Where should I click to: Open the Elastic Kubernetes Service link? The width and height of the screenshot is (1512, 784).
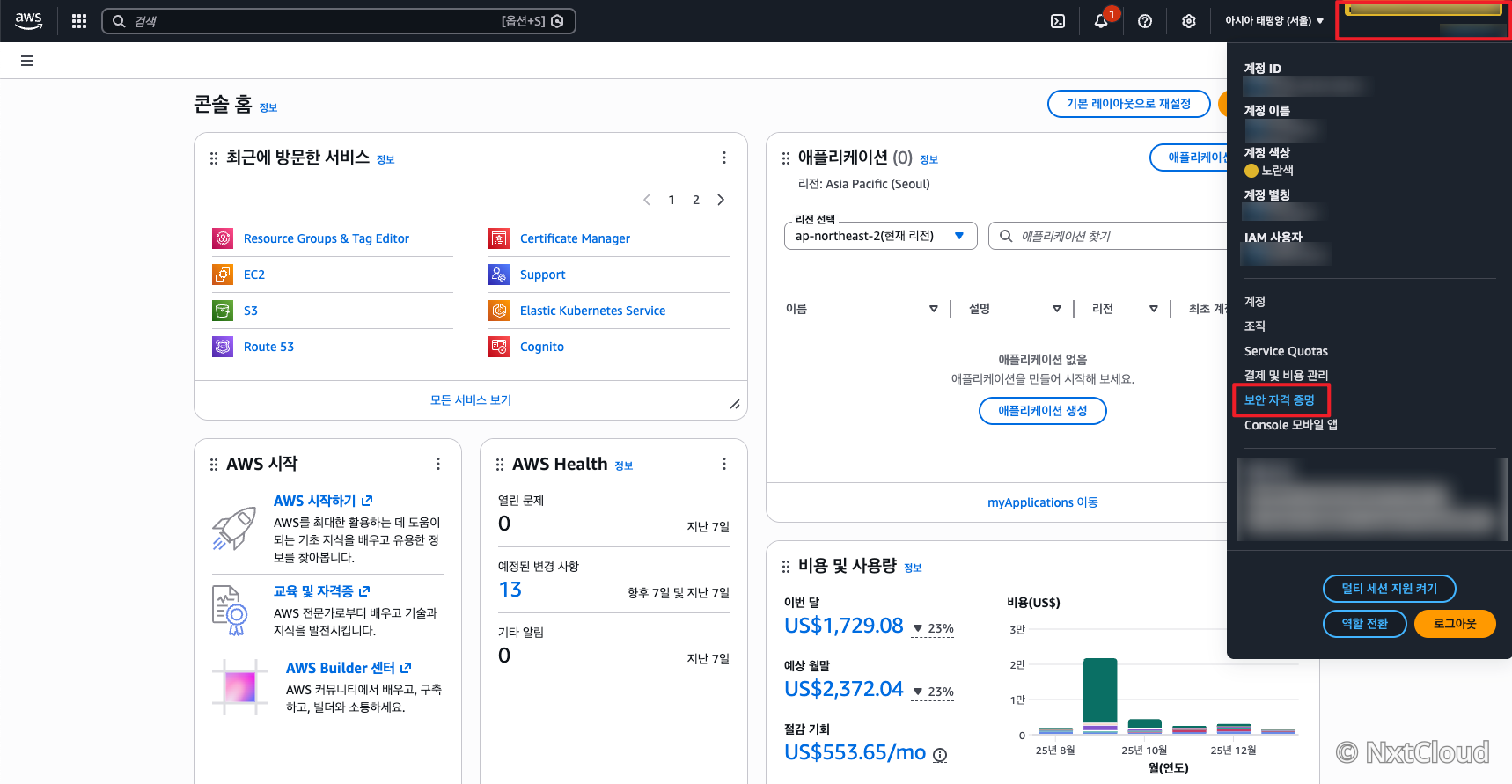[x=593, y=311]
